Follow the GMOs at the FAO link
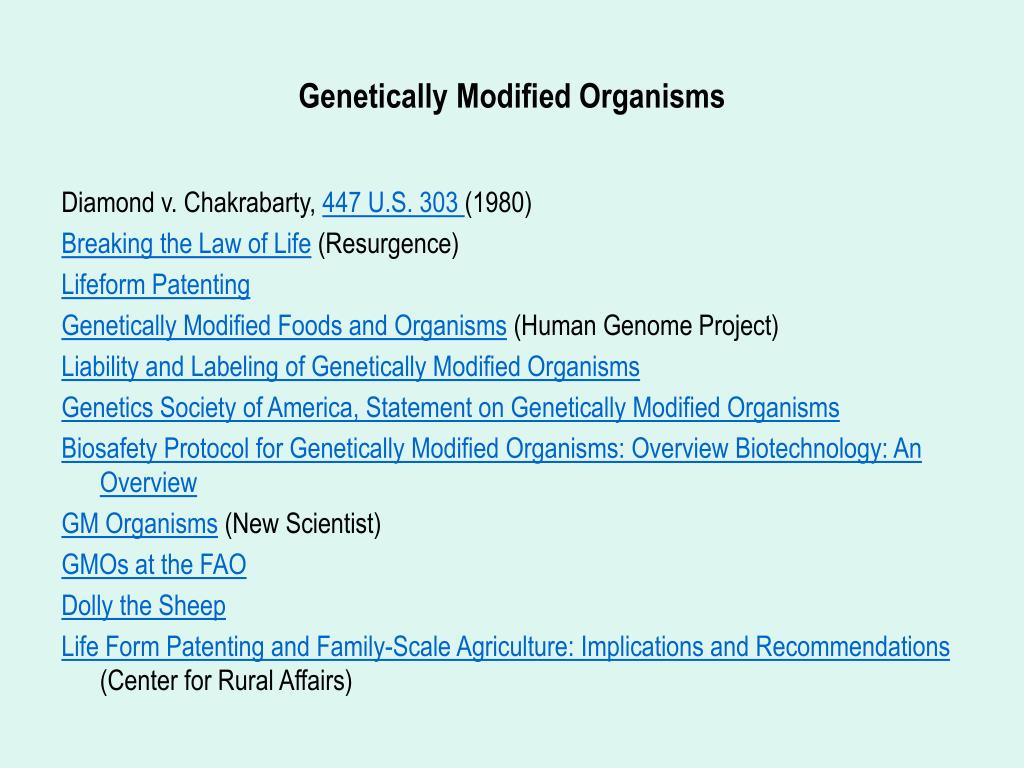 tap(153, 565)
